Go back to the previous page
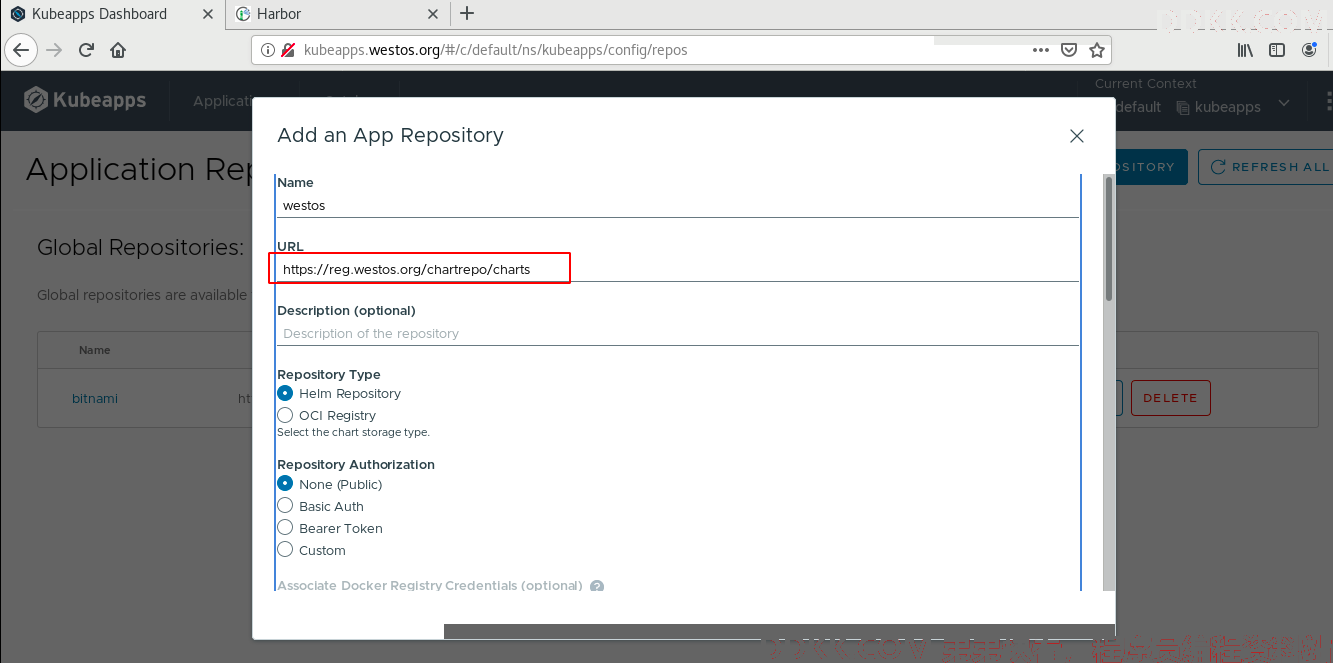This screenshot has height=663, width=1333. tap(22, 50)
